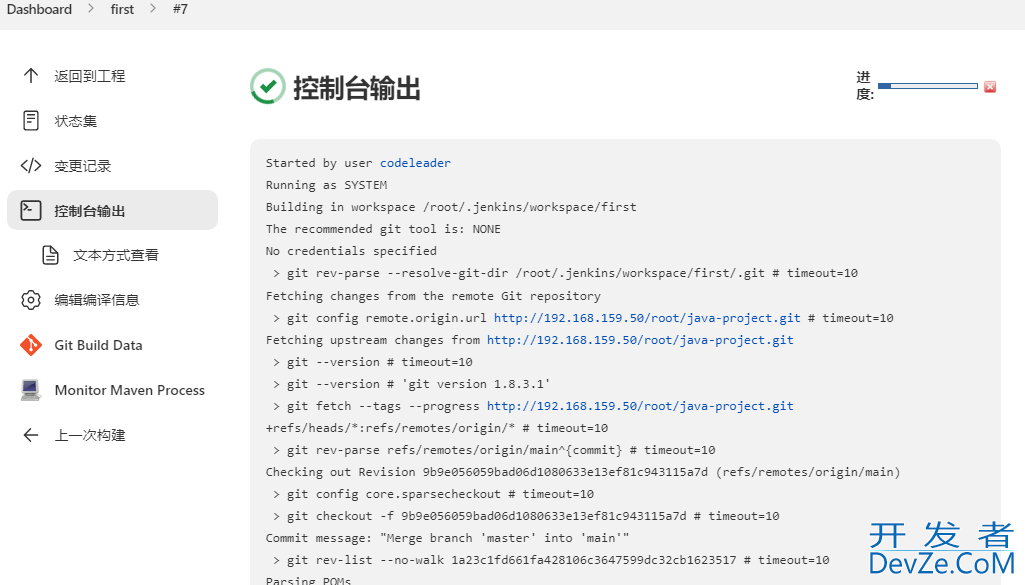Click the 'Running as SYSTEM' log line

326,185
